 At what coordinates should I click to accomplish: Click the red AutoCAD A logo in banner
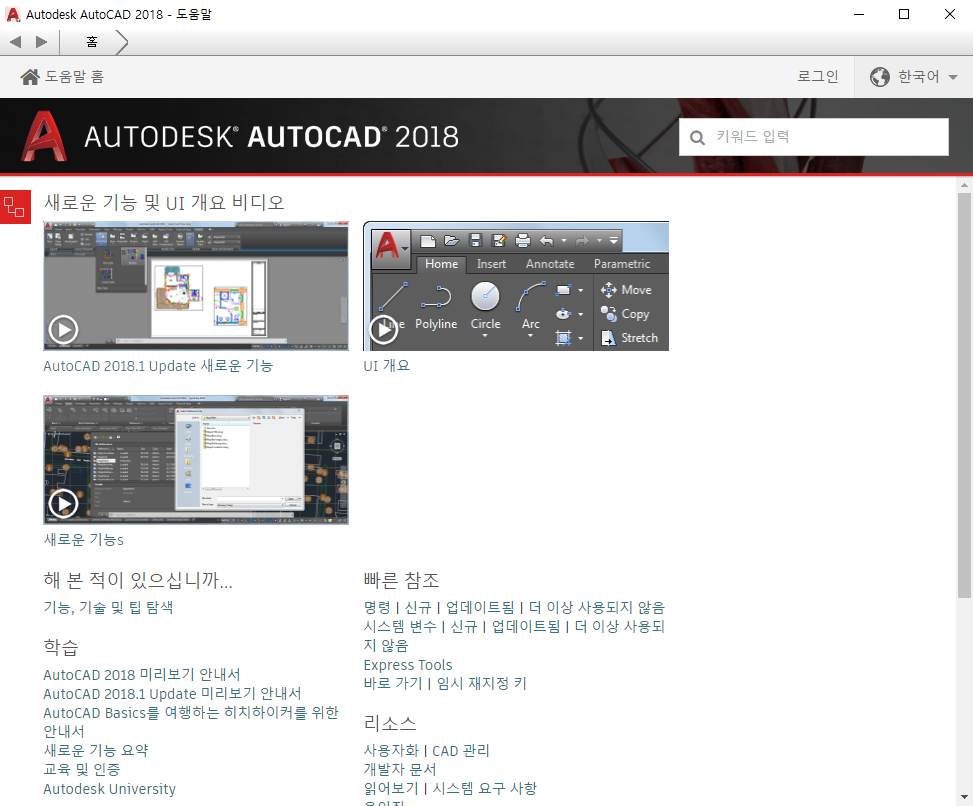[43, 136]
